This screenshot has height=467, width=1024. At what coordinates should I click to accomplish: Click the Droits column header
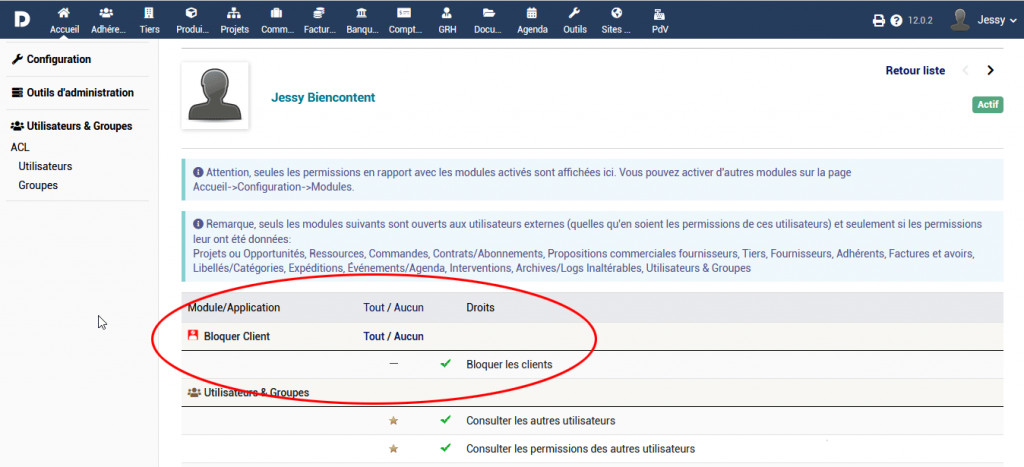pyautogui.click(x=480, y=307)
